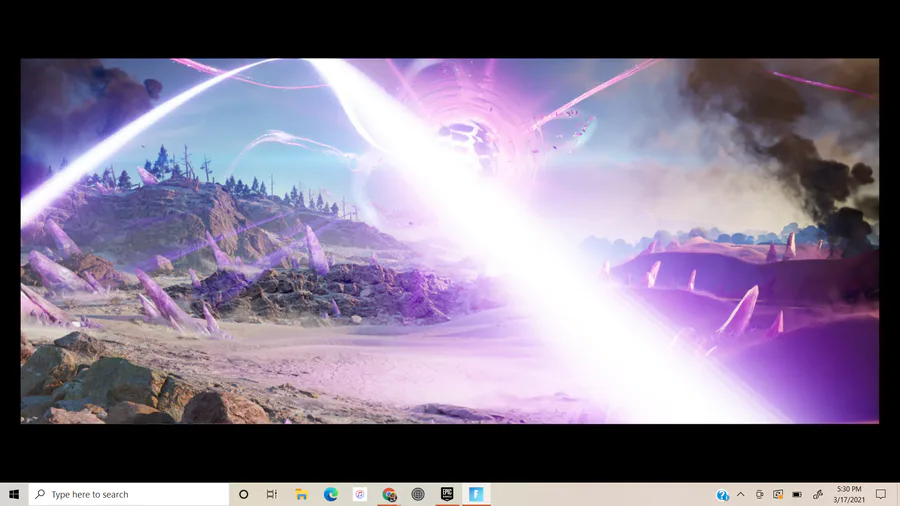
Task: Click the Meet Now tray icon
Action: pos(759,494)
